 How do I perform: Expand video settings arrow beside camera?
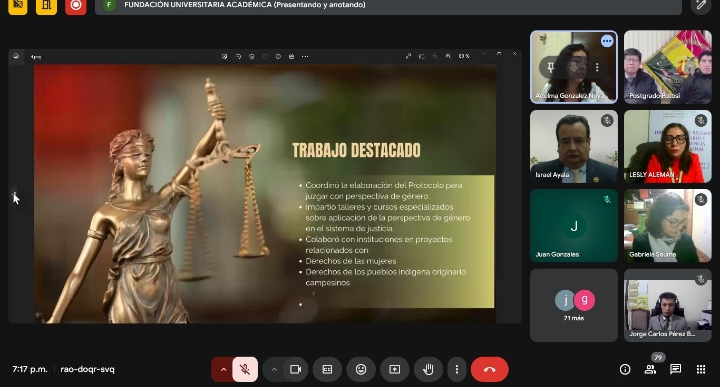[274, 369]
